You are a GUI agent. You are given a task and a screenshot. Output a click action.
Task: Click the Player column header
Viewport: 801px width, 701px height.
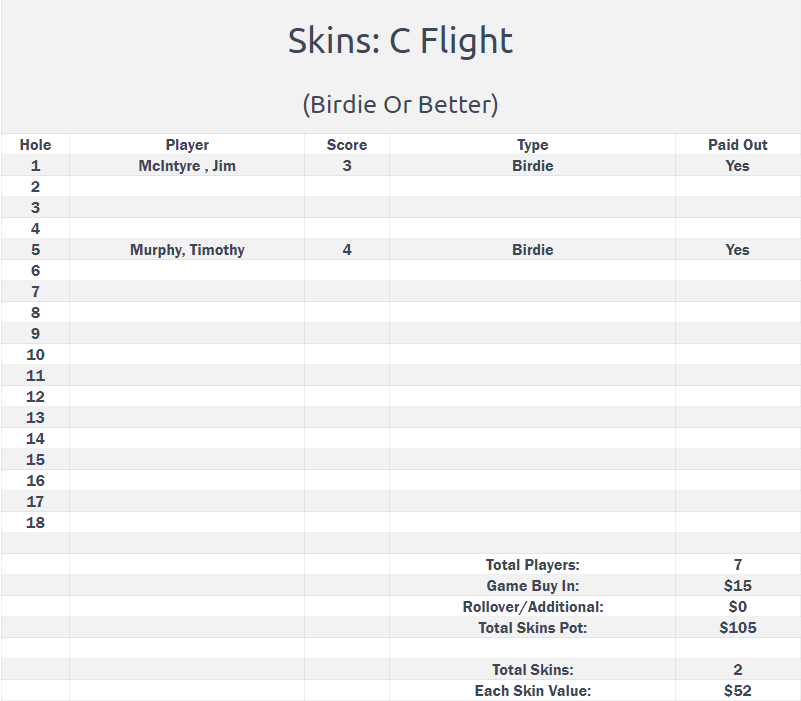[x=187, y=145]
